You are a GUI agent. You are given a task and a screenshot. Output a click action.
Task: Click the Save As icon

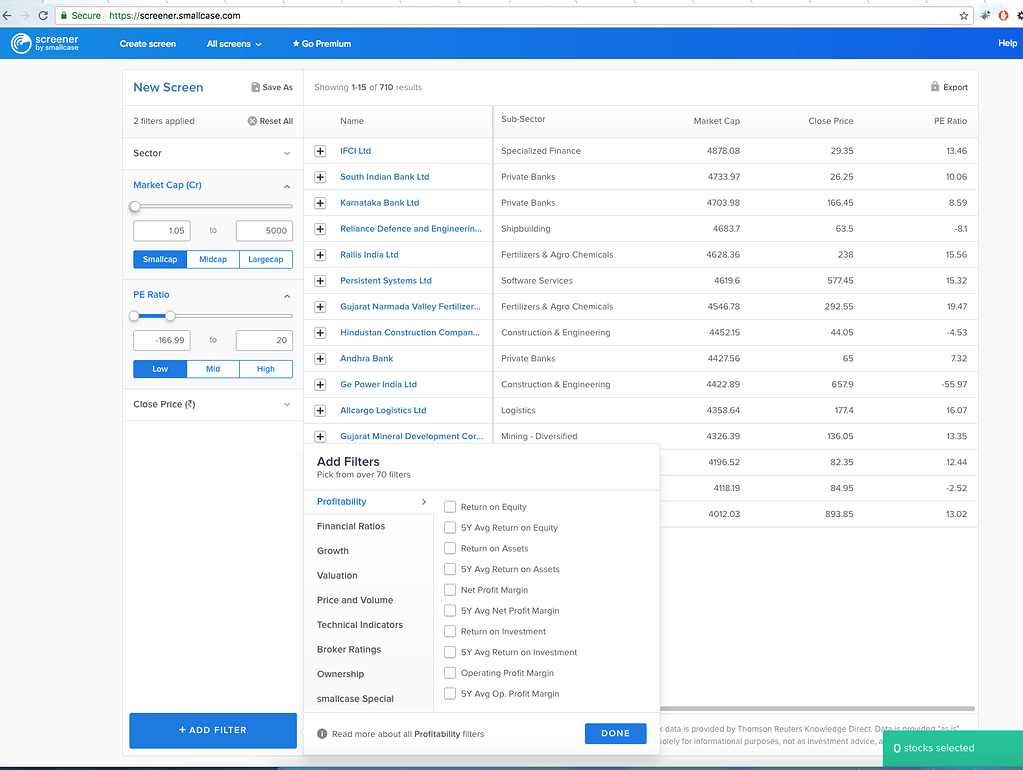pos(256,88)
